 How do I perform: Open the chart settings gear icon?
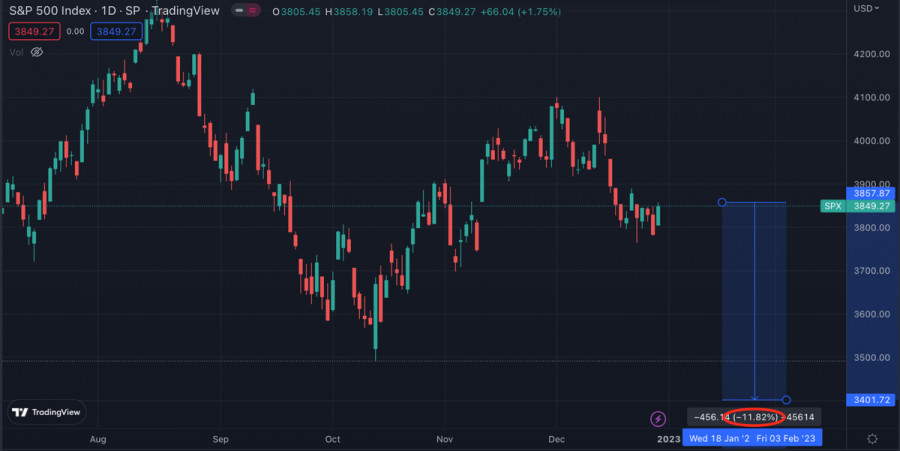click(872, 439)
